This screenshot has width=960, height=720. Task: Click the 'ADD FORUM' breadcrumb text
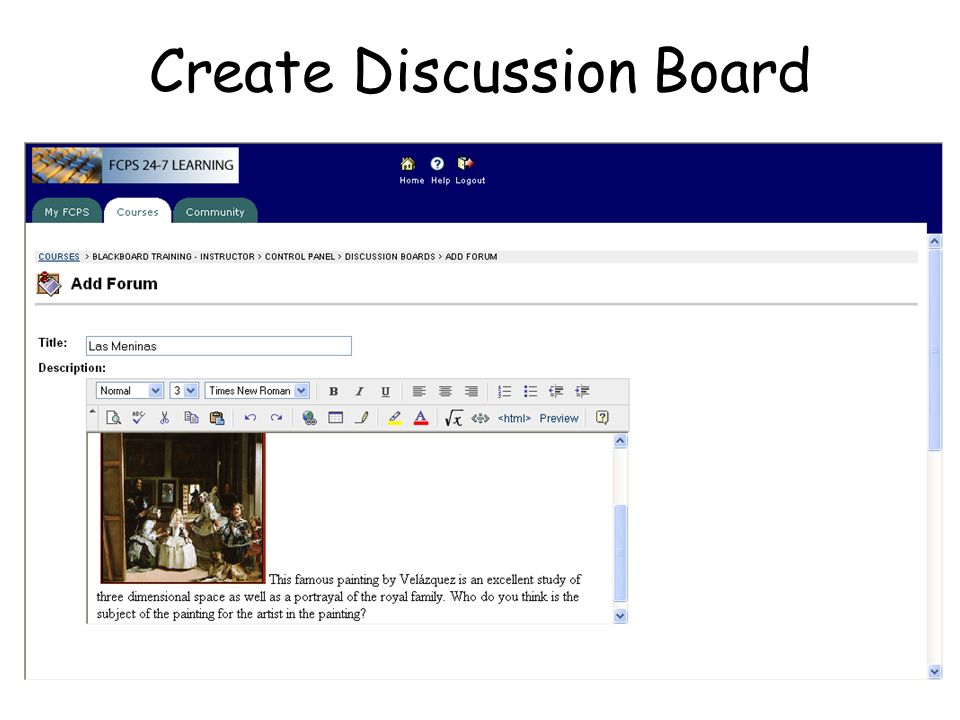click(x=471, y=257)
